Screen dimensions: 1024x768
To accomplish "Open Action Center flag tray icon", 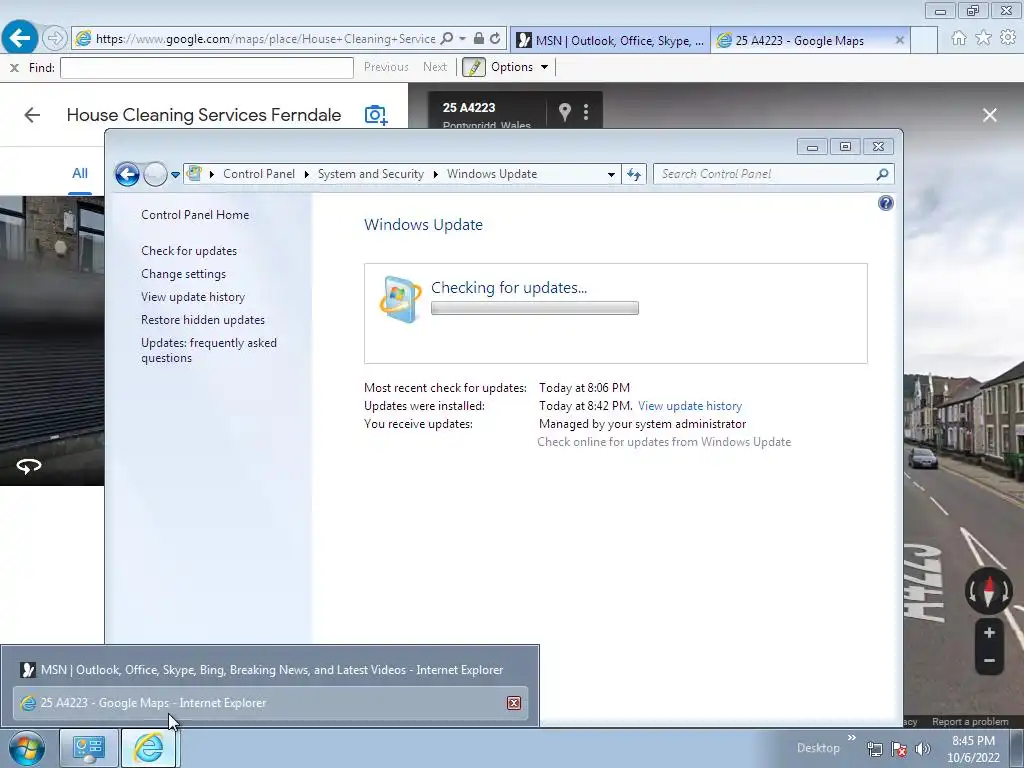I will [x=899, y=749].
